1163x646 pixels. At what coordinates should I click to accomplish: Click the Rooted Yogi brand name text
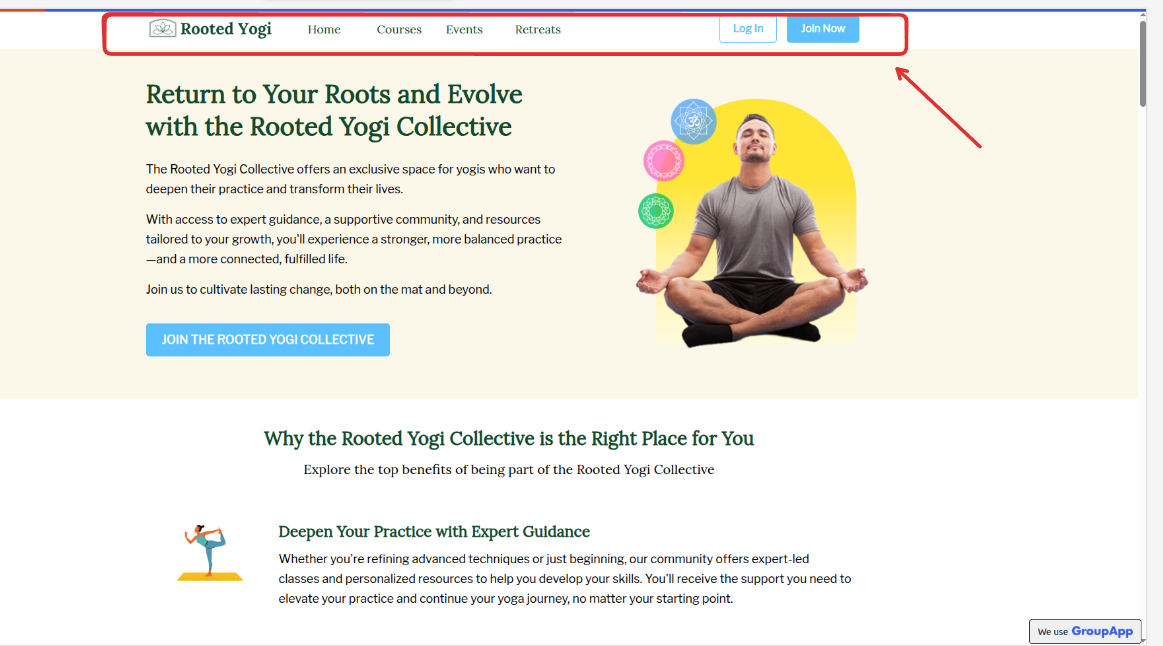coord(226,30)
